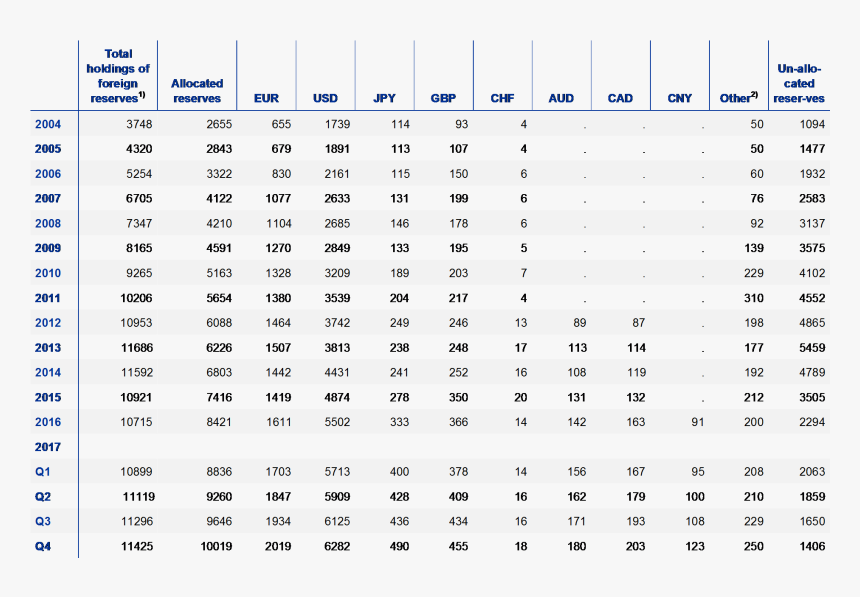The height and width of the screenshot is (597, 860).
Task: Click the Q4 row label
Action: pyautogui.click(x=43, y=547)
